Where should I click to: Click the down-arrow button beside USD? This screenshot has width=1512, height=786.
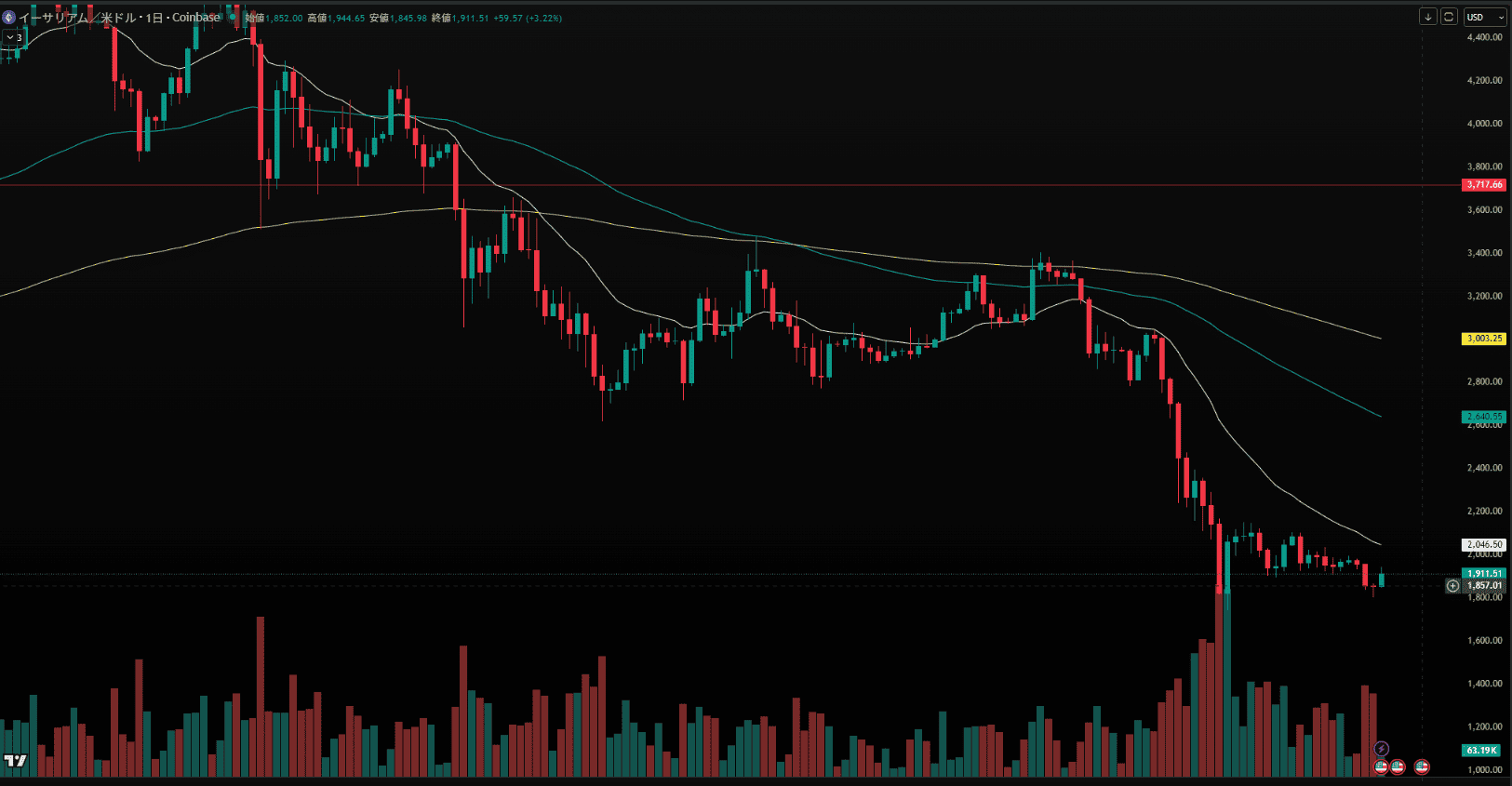pos(1427,17)
